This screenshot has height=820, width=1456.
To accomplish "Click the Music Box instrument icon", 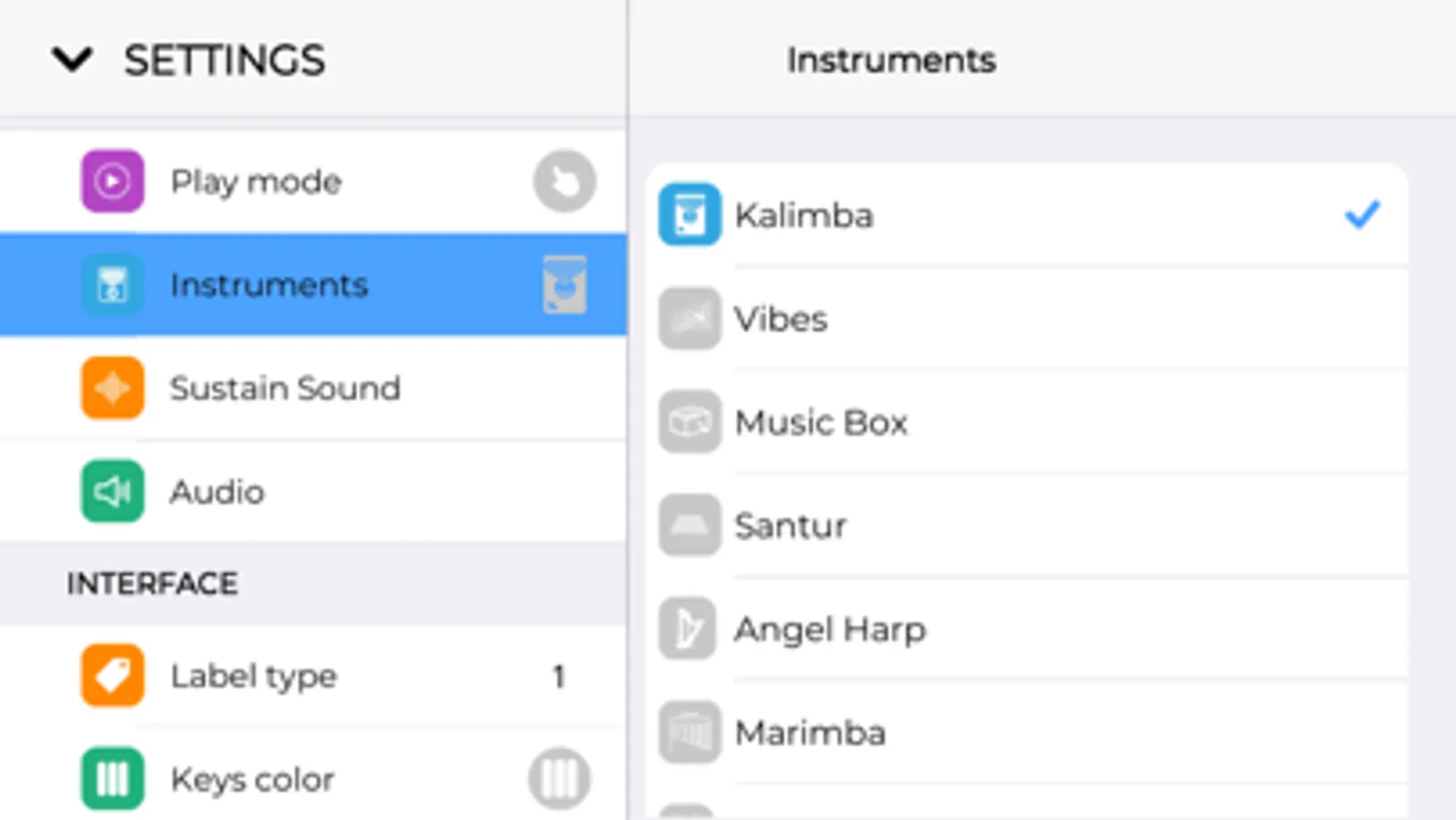I will tap(689, 422).
